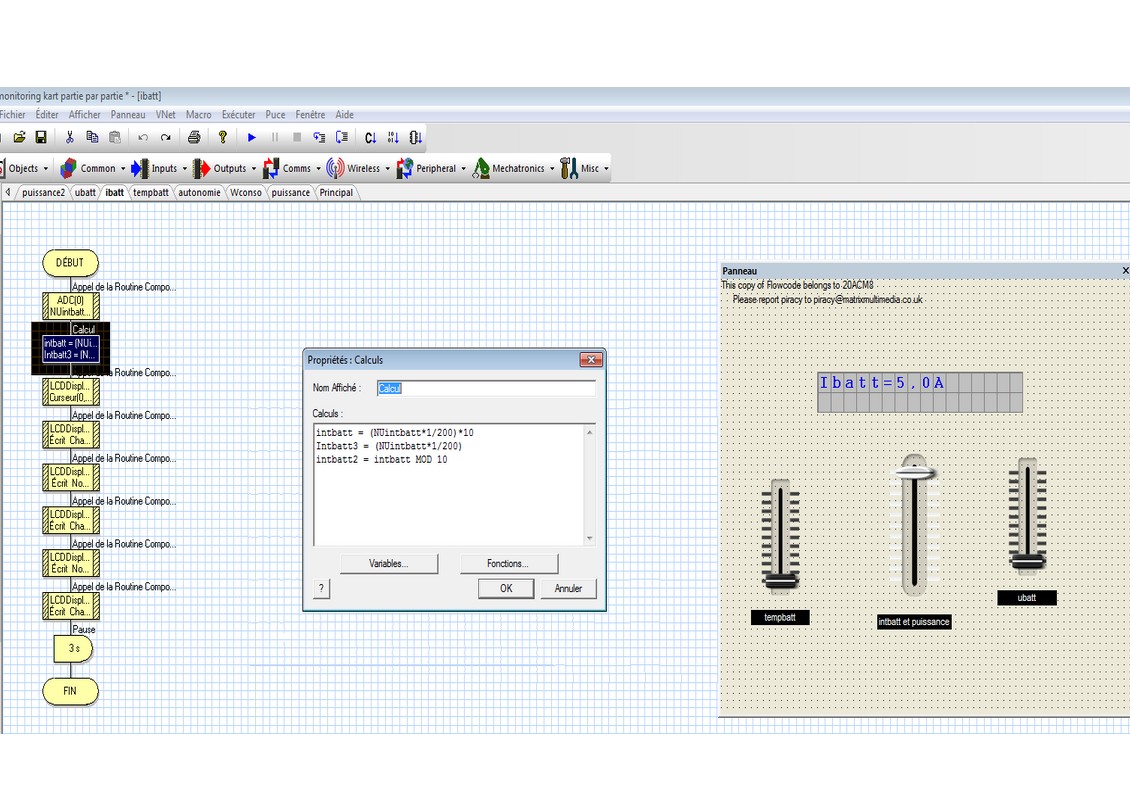Open the Puce menu

click(275, 115)
